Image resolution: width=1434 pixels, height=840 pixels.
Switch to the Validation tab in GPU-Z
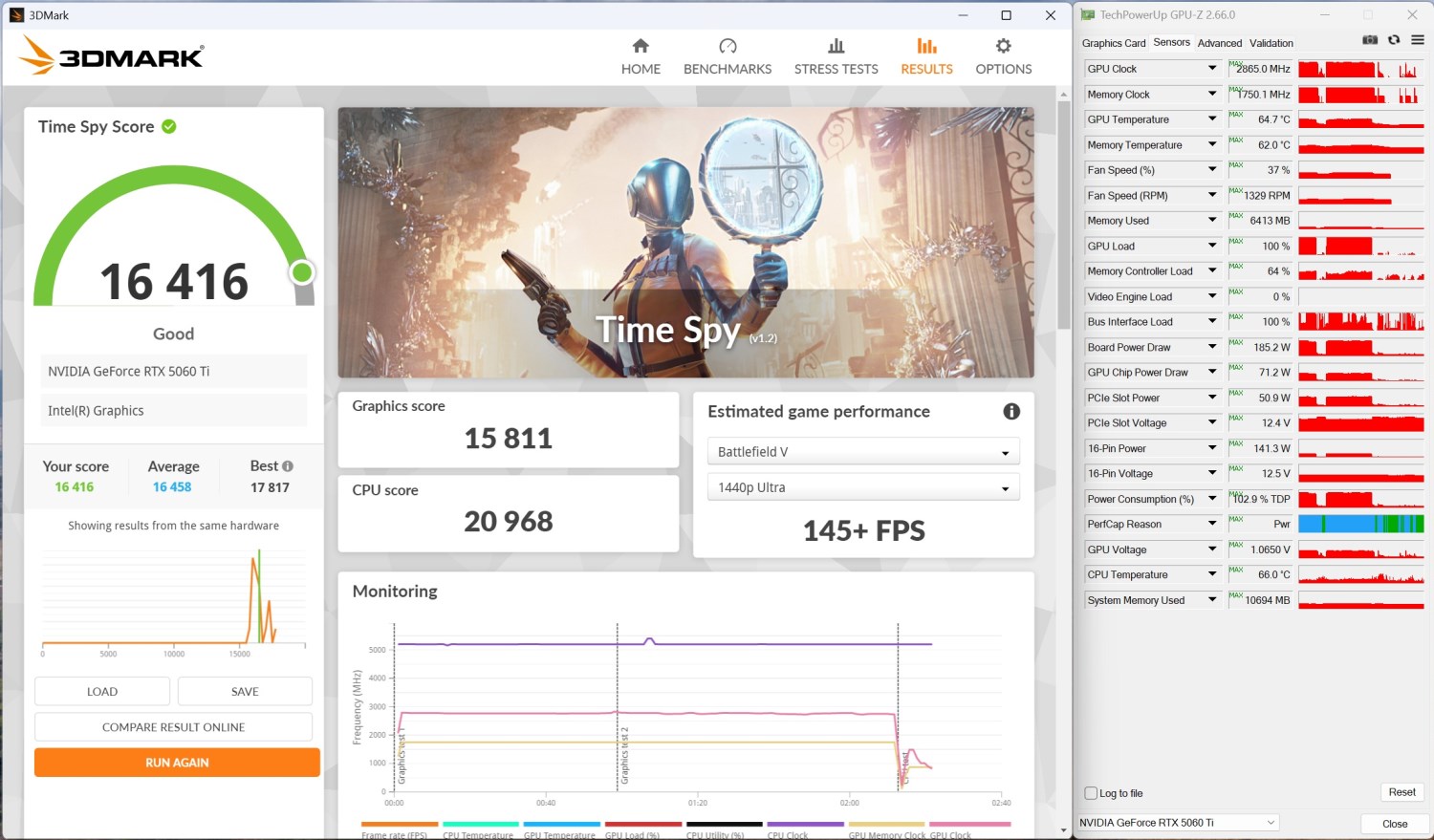(1271, 43)
